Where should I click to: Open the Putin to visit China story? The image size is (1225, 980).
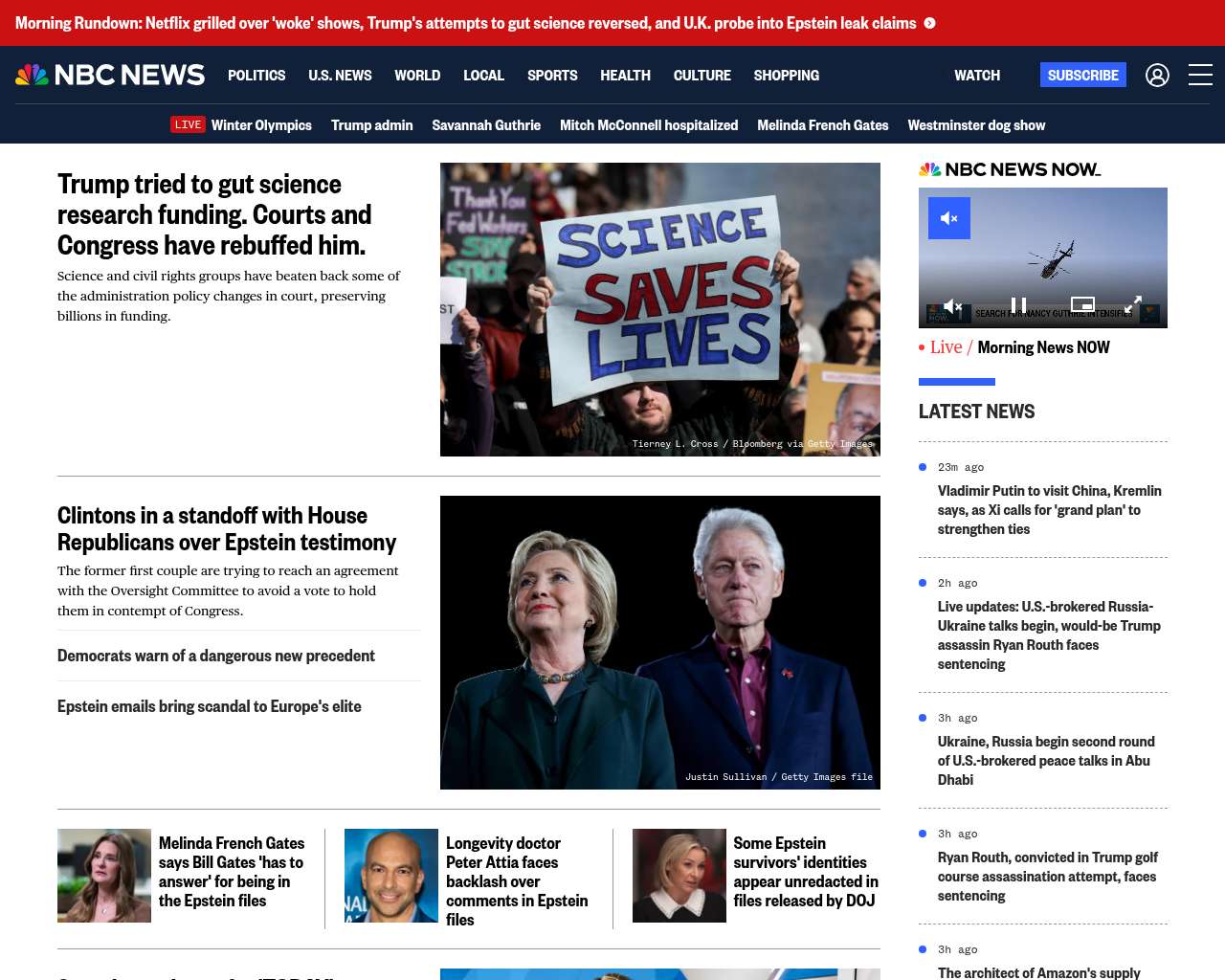tap(1050, 510)
